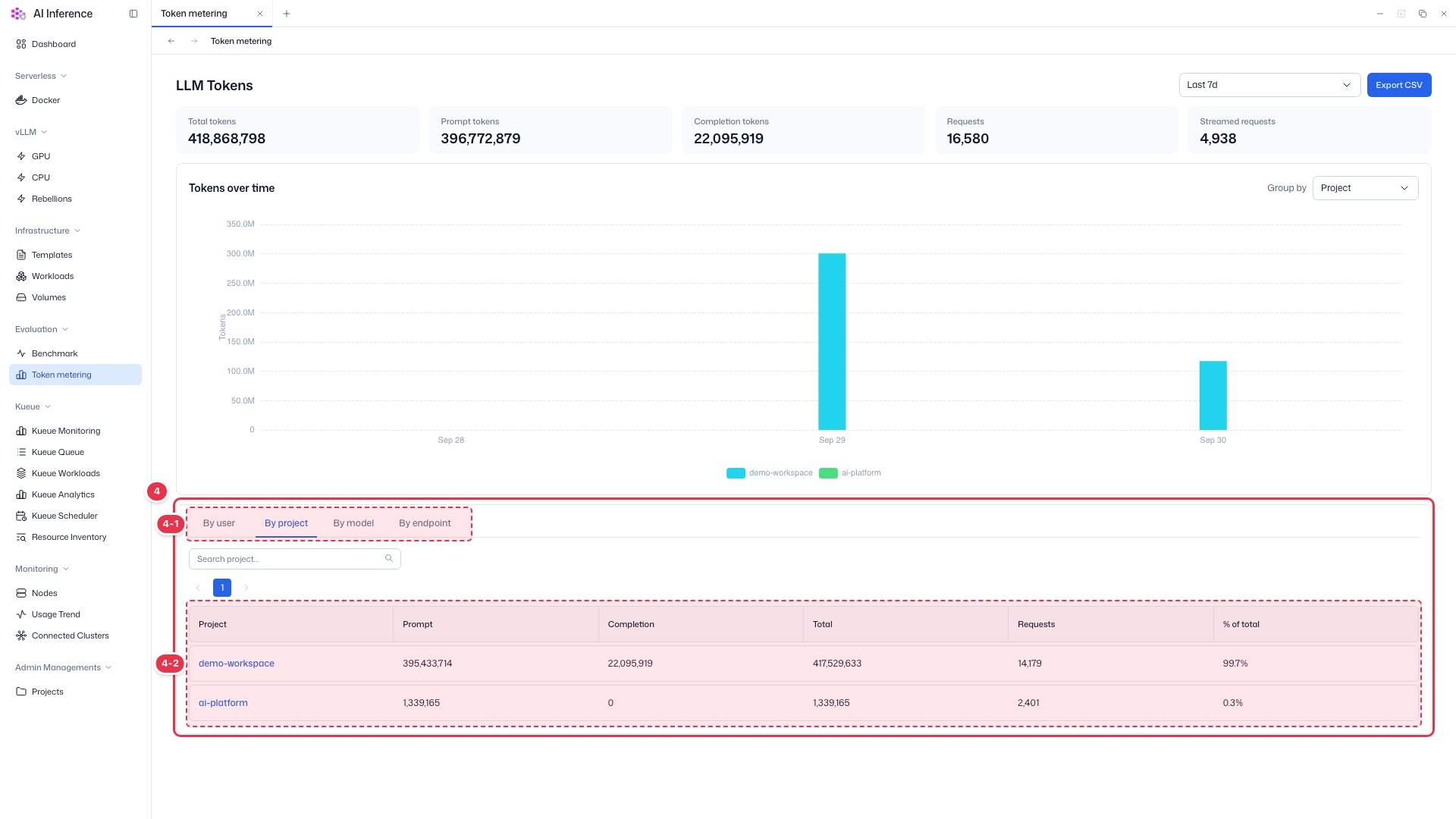Click the search magnifier icon in project search

pos(389,558)
